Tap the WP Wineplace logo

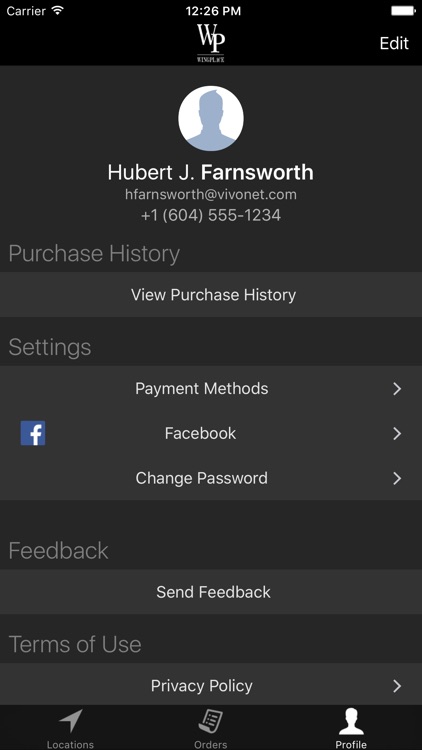[x=211, y=43]
